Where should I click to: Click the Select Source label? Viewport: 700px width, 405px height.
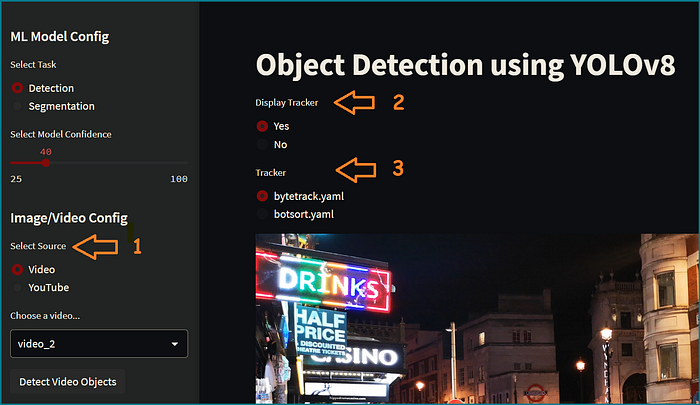pyautogui.click(x=38, y=246)
